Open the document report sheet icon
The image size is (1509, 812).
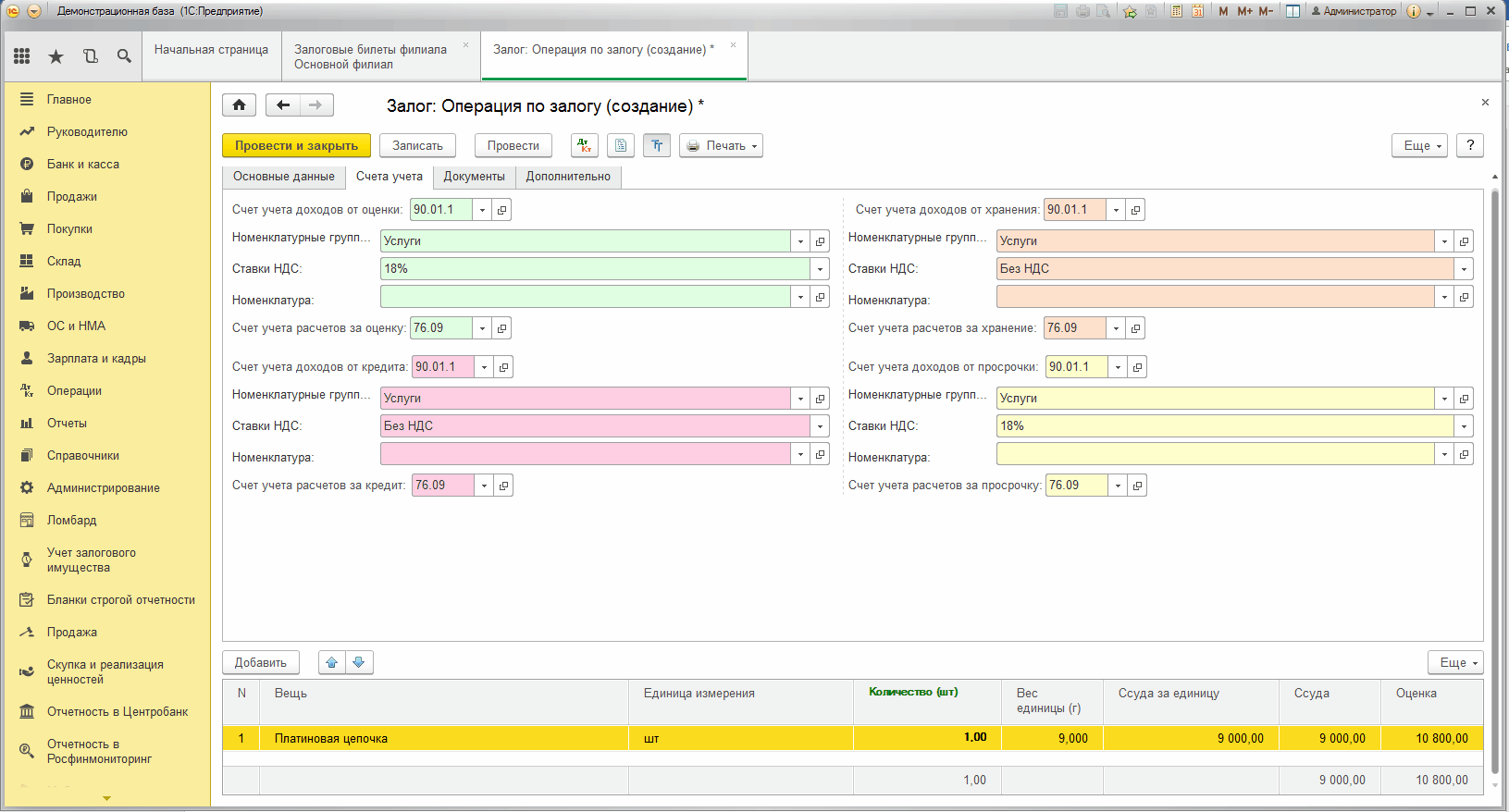(x=621, y=145)
